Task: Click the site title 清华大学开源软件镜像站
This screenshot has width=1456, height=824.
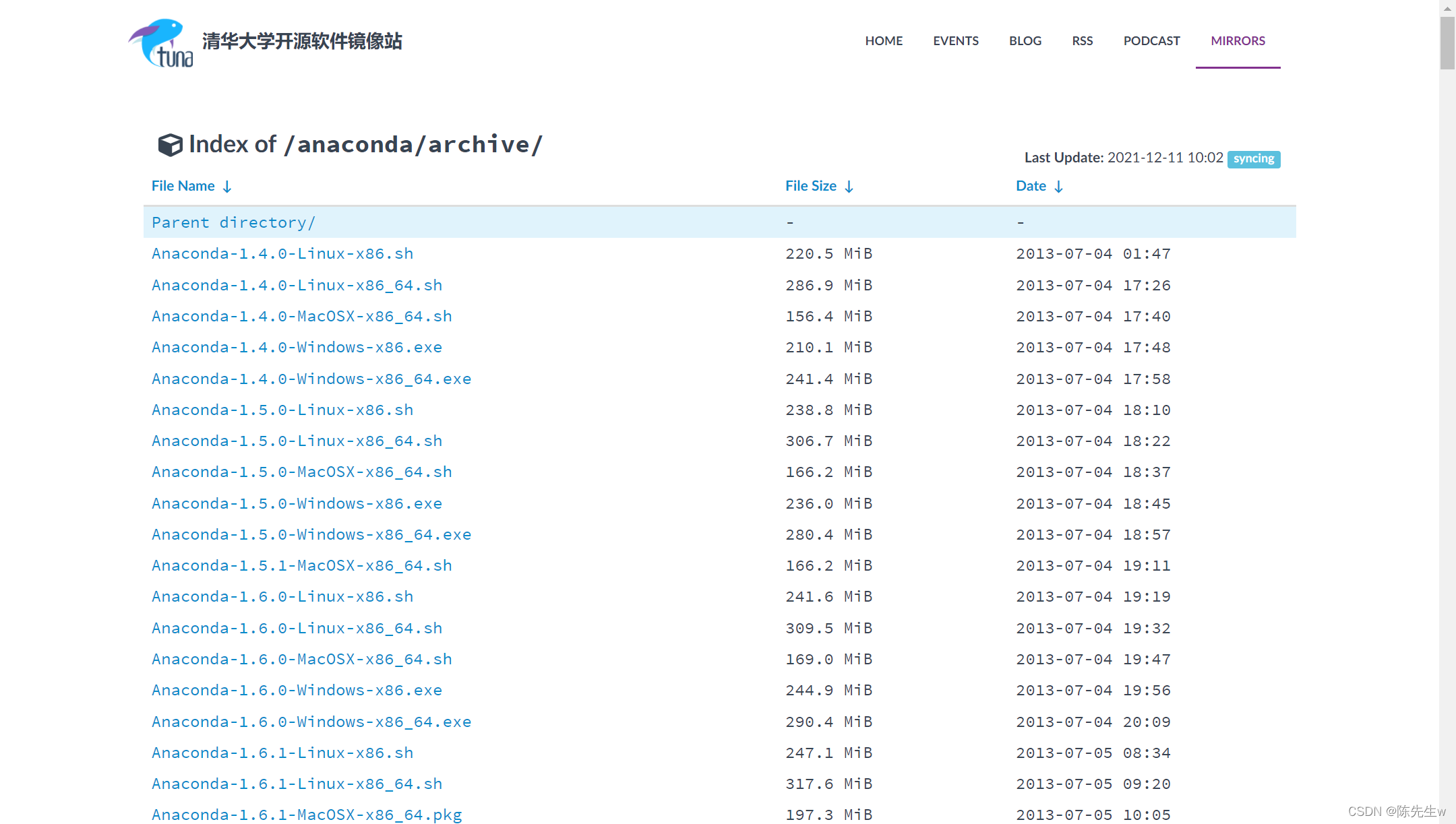Action: click(302, 41)
